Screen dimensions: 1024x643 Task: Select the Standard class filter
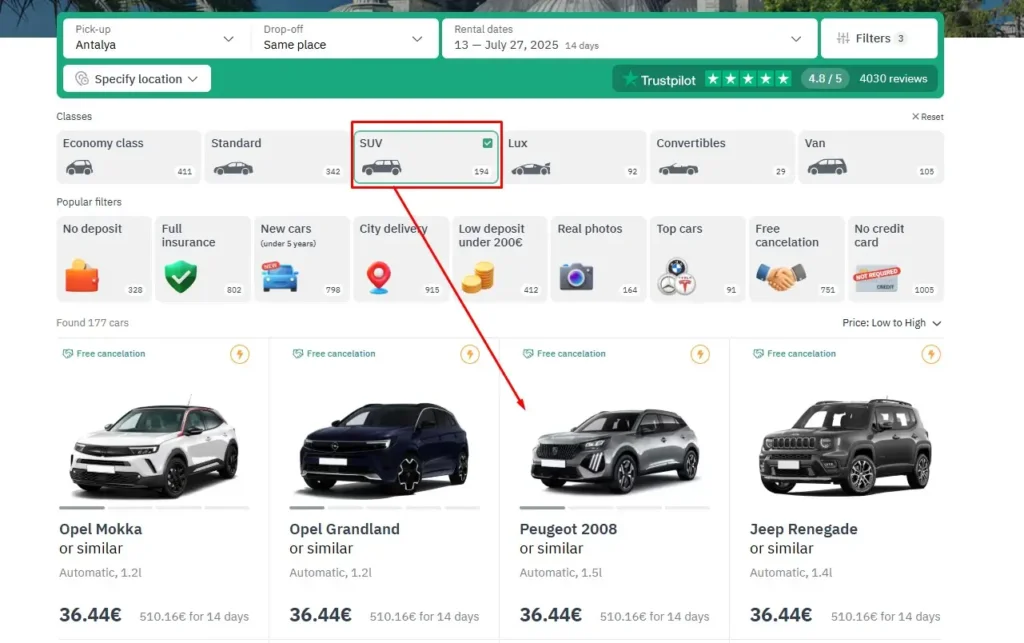click(x=277, y=157)
